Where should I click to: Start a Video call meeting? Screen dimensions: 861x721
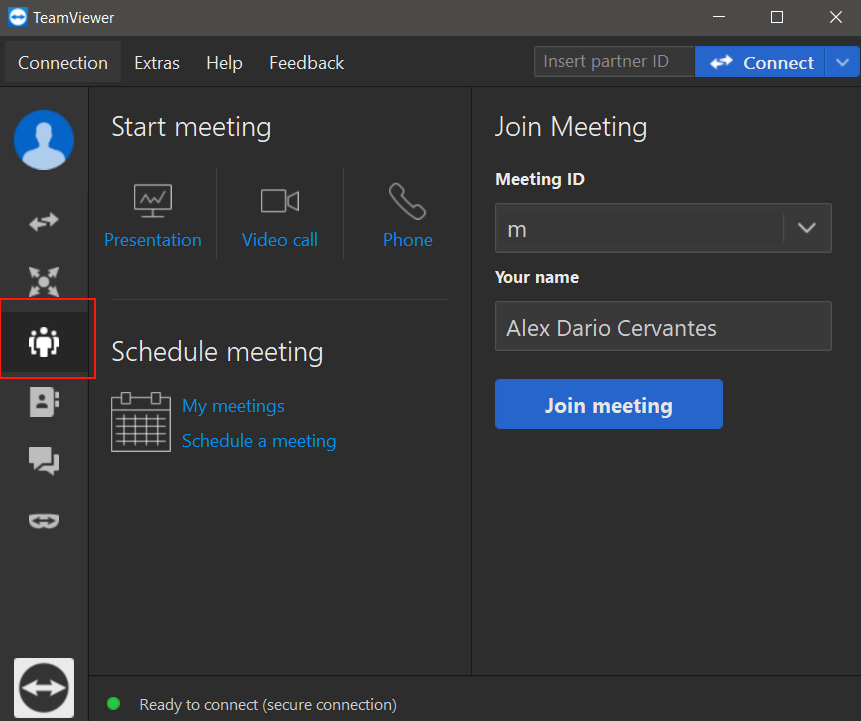[280, 216]
